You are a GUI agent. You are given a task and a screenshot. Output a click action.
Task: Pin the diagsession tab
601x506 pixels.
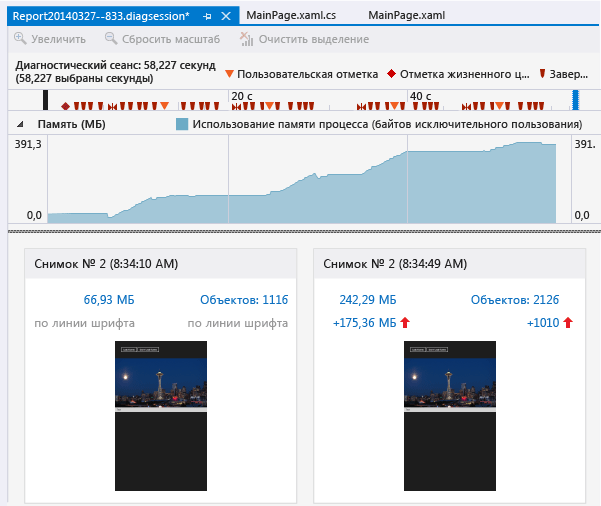(x=207, y=16)
